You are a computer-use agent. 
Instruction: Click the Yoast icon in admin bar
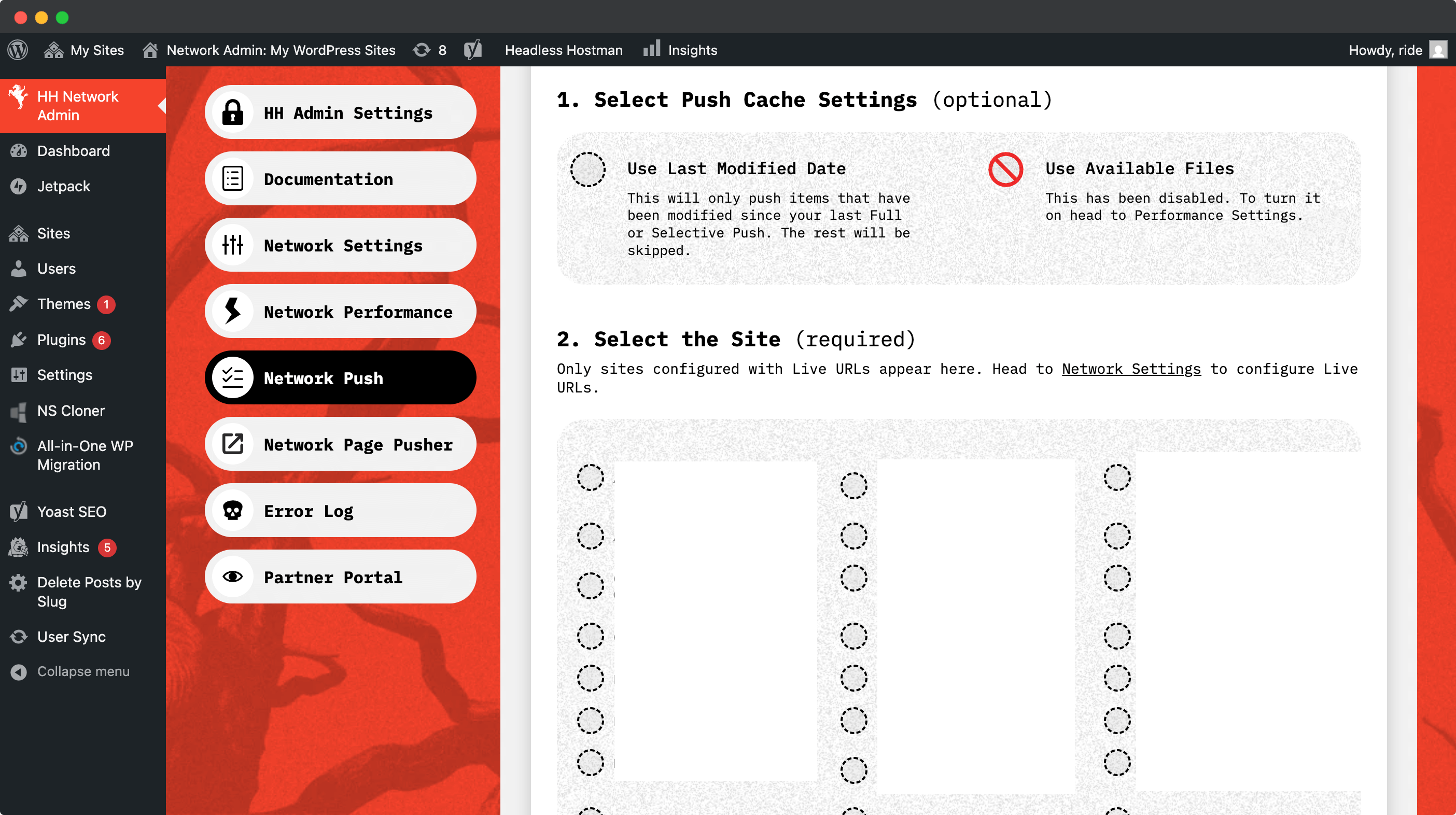tap(472, 50)
